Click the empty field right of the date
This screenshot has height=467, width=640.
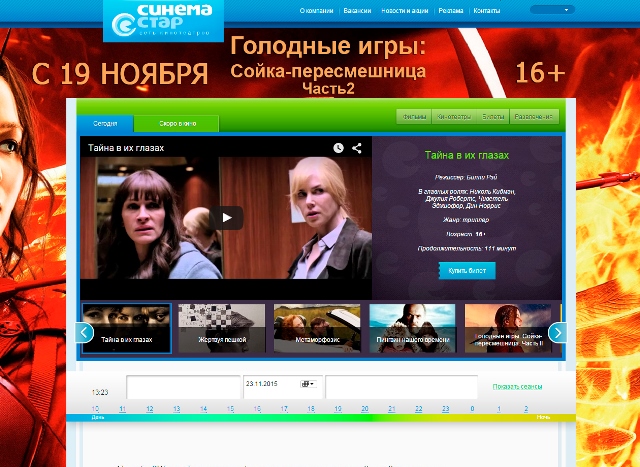click(x=401, y=387)
